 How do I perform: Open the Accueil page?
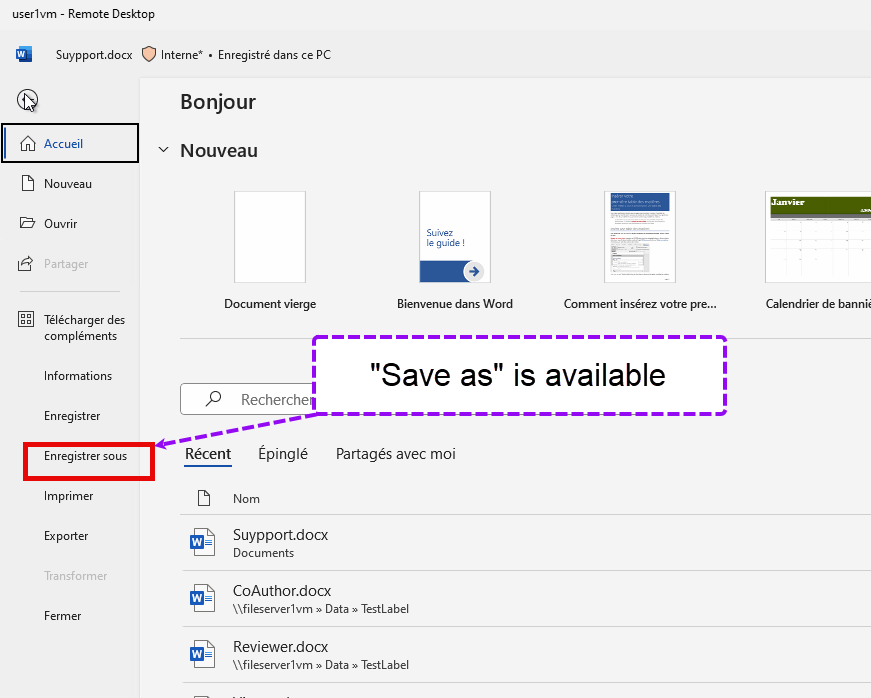[70, 143]
